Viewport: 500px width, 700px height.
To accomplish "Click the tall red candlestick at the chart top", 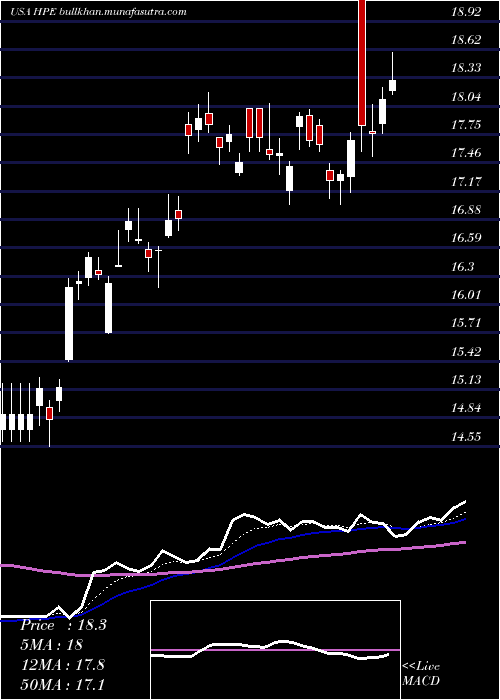I will (362, 62).
